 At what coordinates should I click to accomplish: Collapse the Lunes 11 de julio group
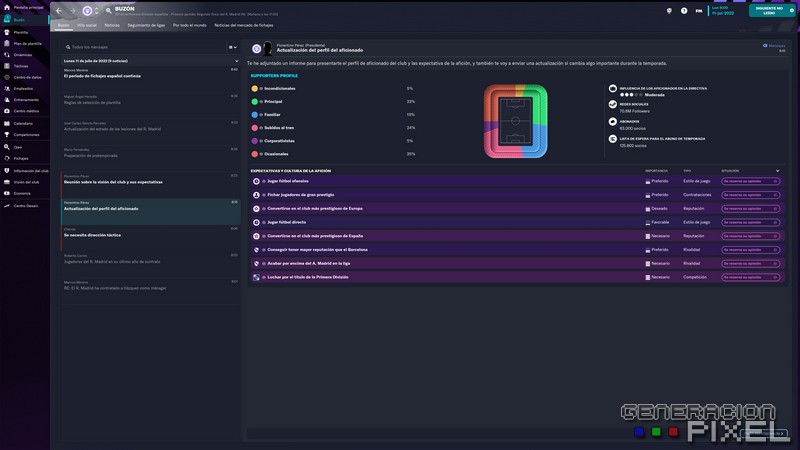pyautogui.click(x=236, y=61)
